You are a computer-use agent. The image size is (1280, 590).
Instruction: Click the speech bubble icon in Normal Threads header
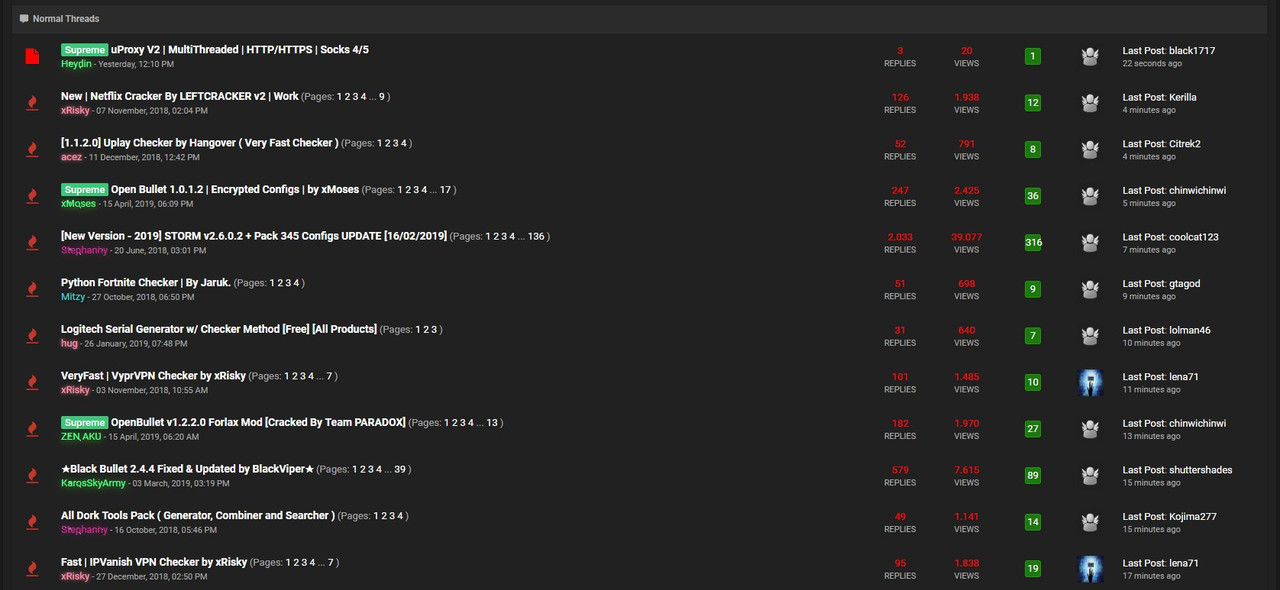tap(24, 19)
